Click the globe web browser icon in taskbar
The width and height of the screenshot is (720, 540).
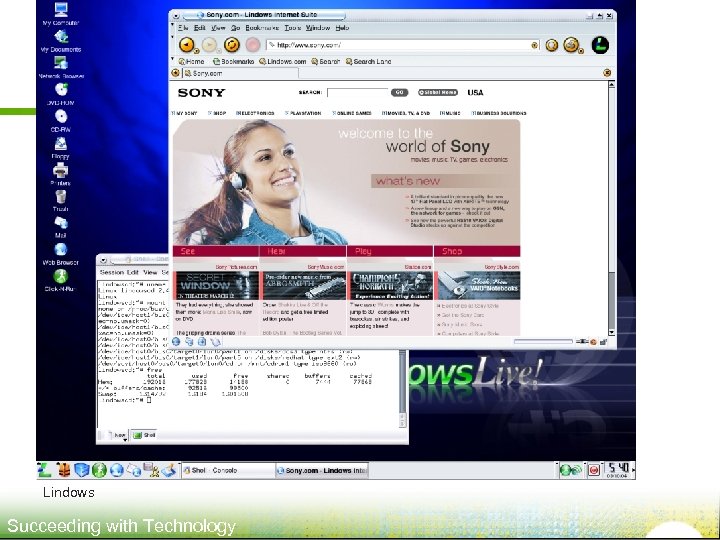(x=117, y=470)
